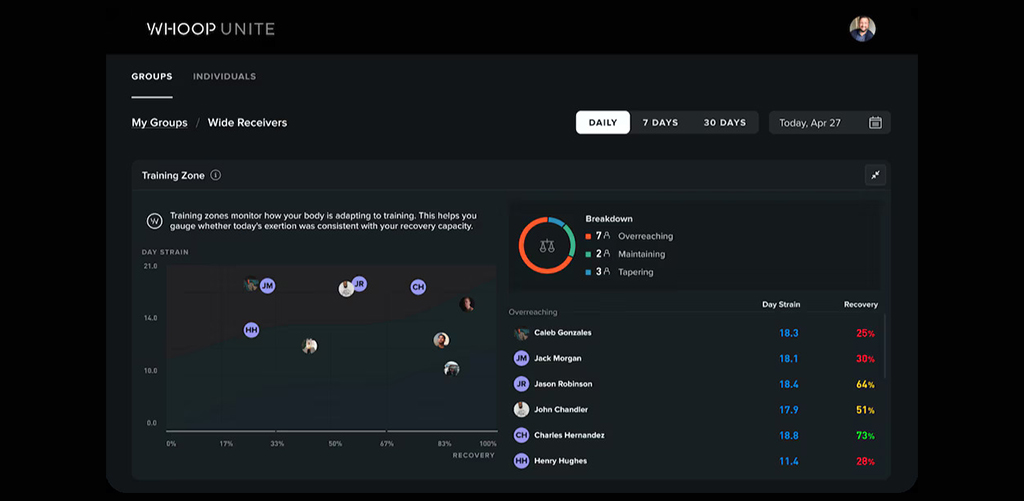Click the balance scale donut icon
This screenshot has height=501, width=1024.
pos(546,245)
